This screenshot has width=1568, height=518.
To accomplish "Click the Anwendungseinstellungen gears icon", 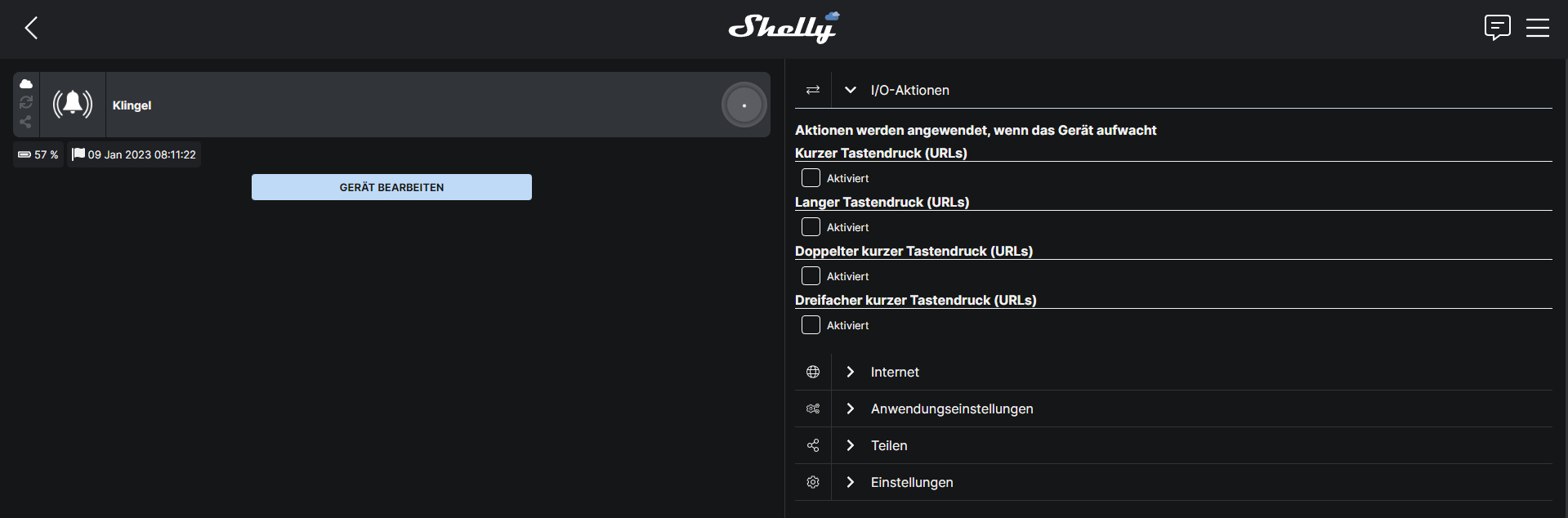I will tap(813, 409).
